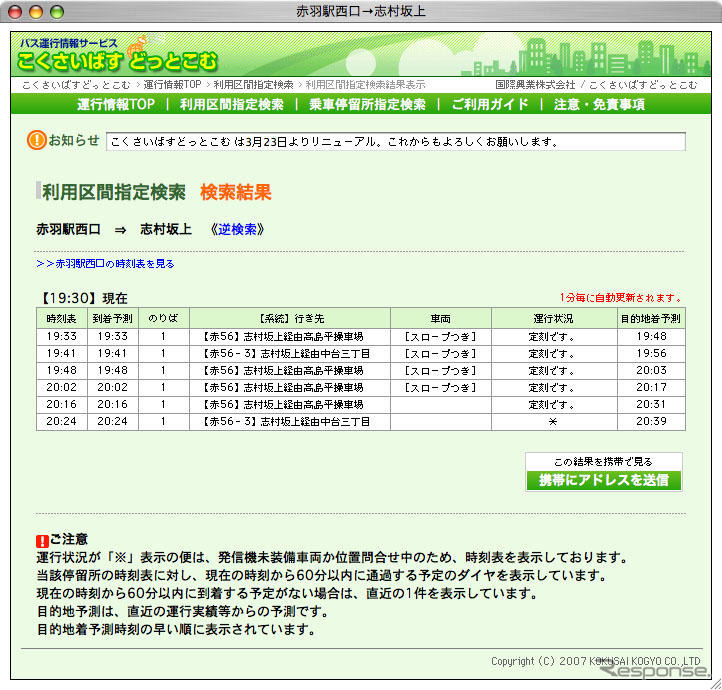722x690 pixels.
Task: Open the 赤羽駅西口の時刻表を見る link
Action: [105, 264]
